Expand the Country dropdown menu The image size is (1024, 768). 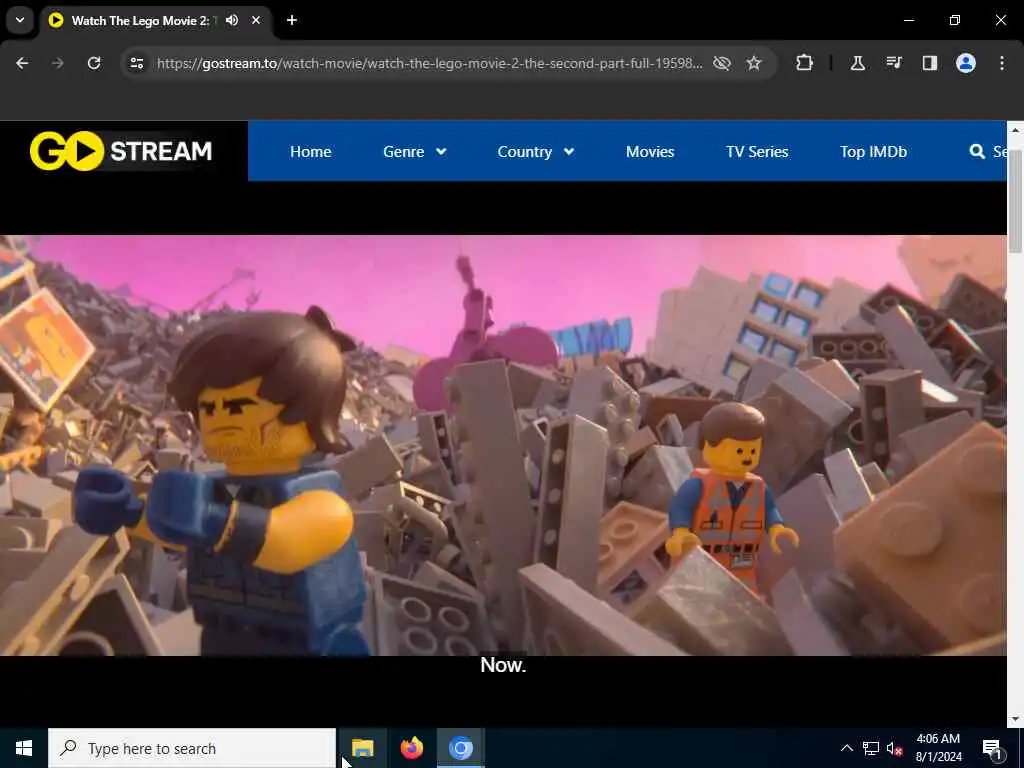pyautogui.click(x=536, y=152)
